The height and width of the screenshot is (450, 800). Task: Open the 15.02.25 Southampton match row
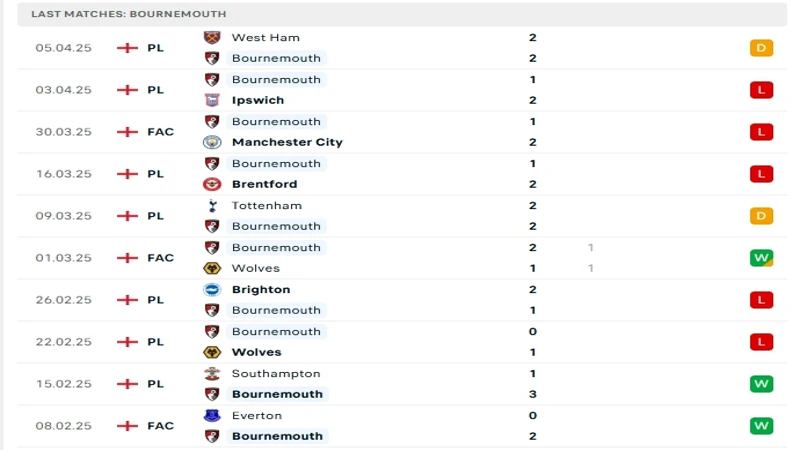(402, 384)
